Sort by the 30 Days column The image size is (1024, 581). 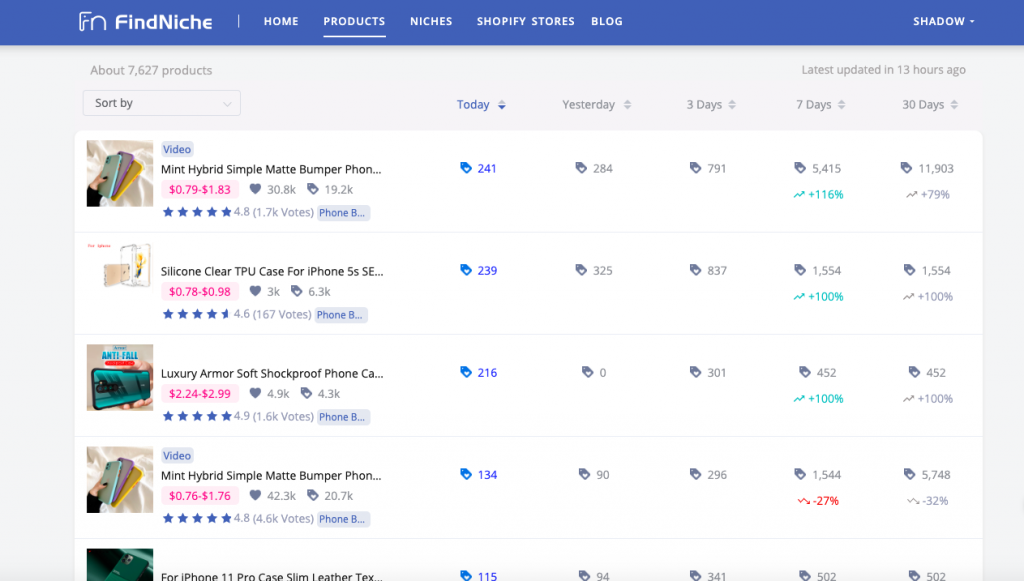pyautogui.click(x=930, y=104)
